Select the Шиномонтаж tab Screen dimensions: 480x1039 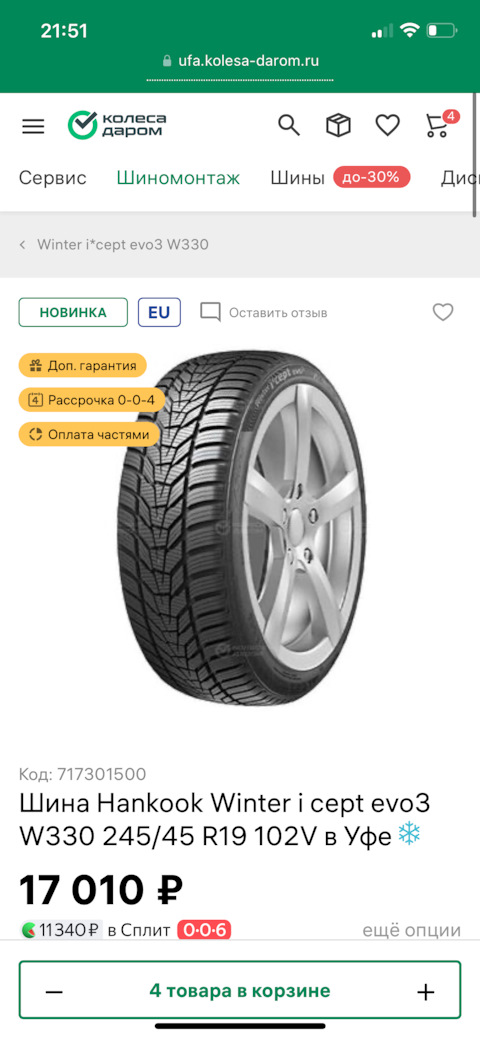point(178,178)
